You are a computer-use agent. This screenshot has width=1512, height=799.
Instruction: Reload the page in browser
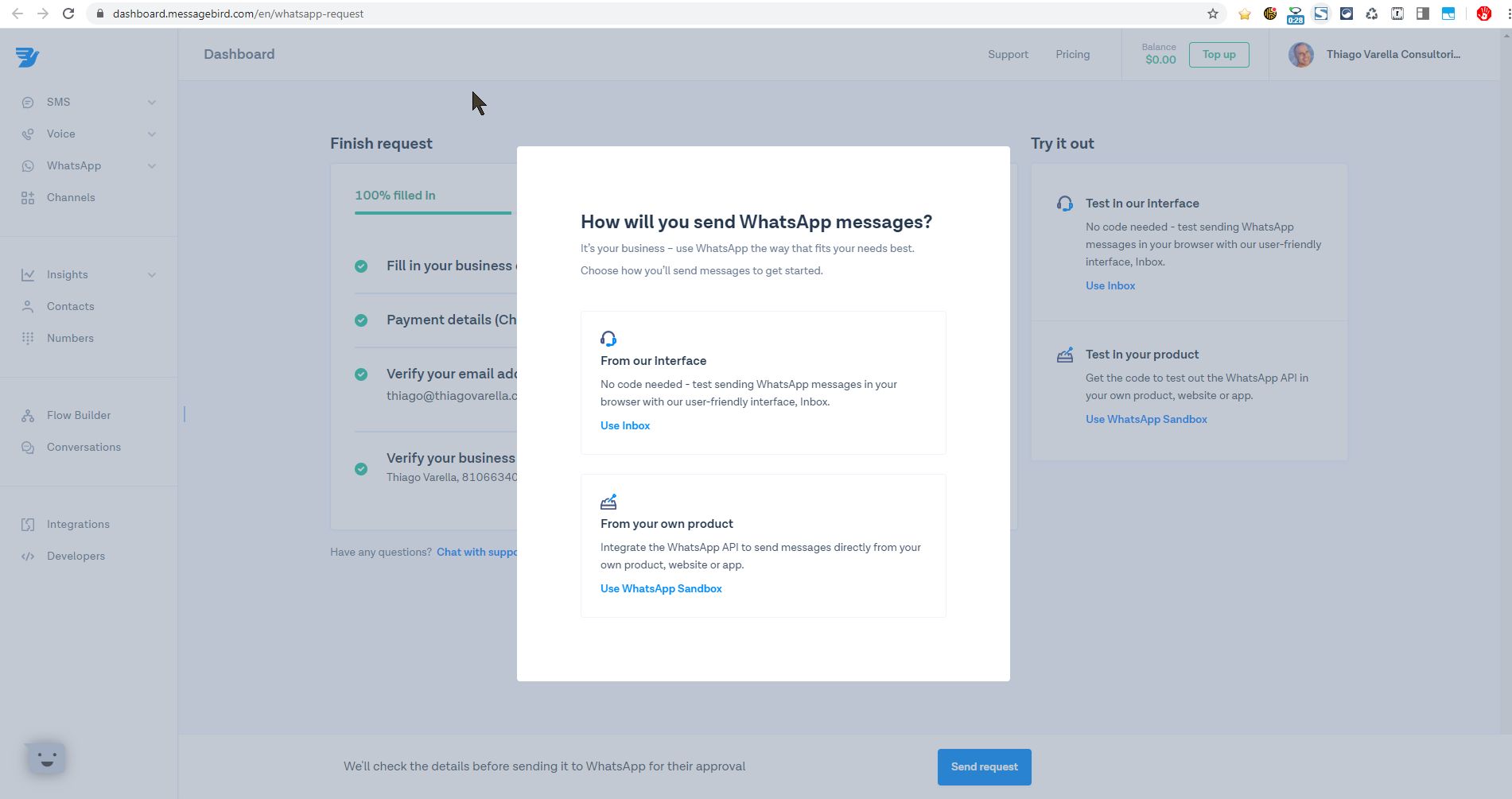(68, 14)
